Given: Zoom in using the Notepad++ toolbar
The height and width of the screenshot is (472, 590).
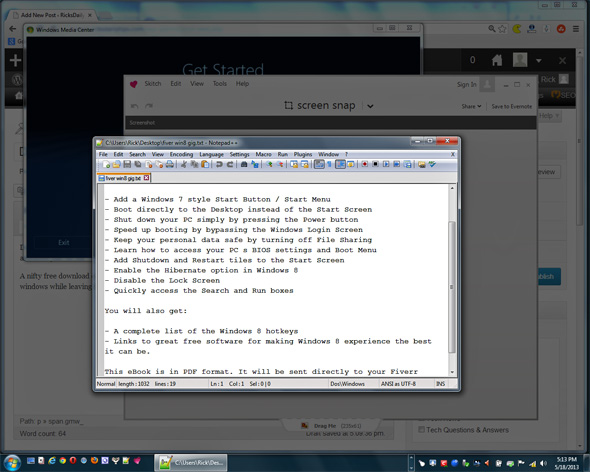Looking at the screenshot, I should pos(269,164).
